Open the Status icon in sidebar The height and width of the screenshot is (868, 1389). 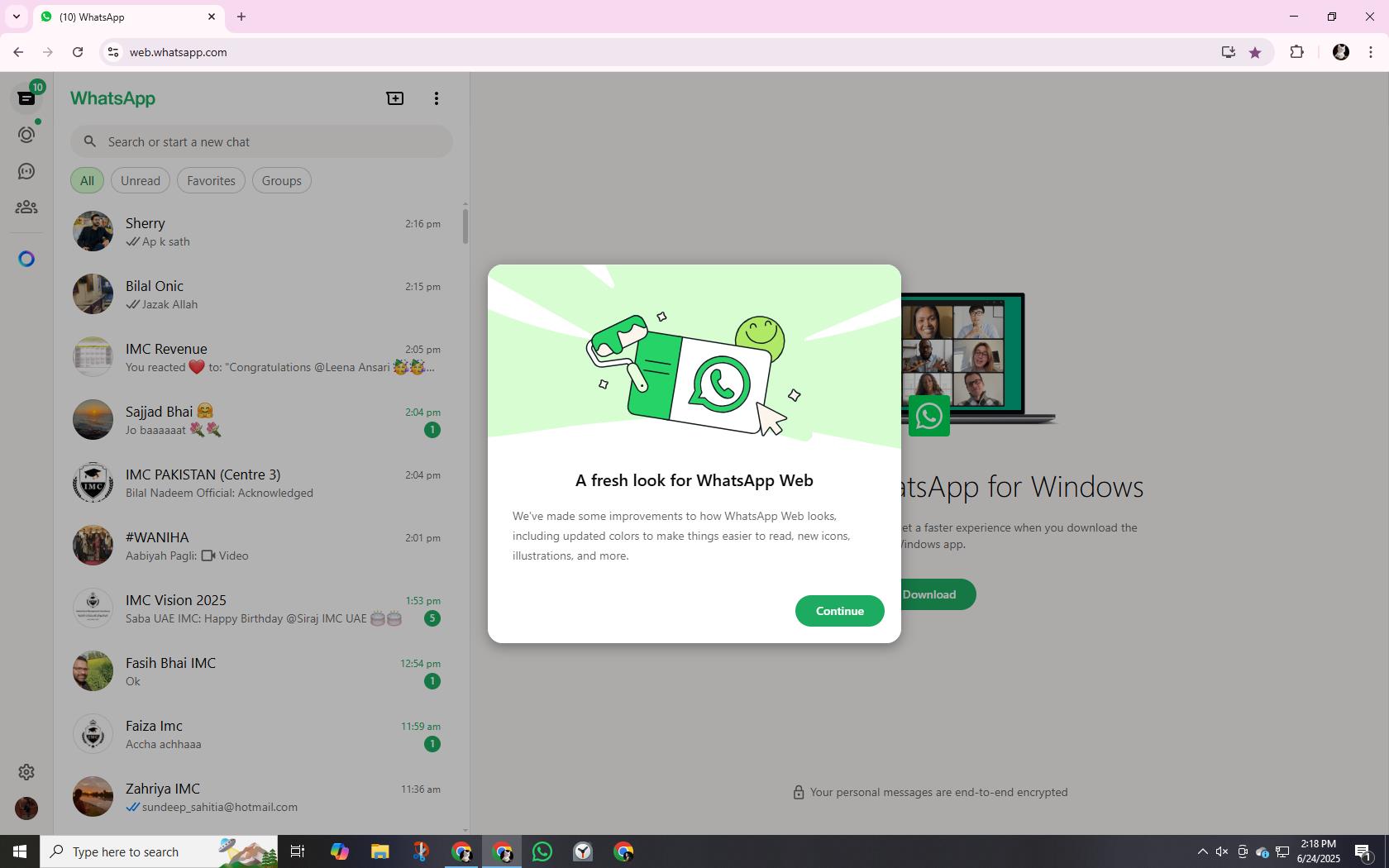point(26,135)
